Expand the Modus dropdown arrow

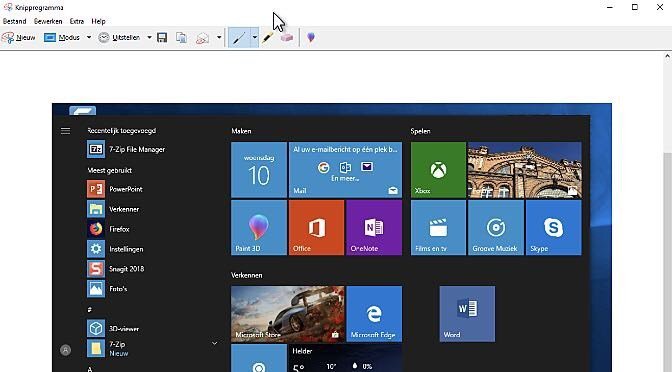tap(89, 38)
